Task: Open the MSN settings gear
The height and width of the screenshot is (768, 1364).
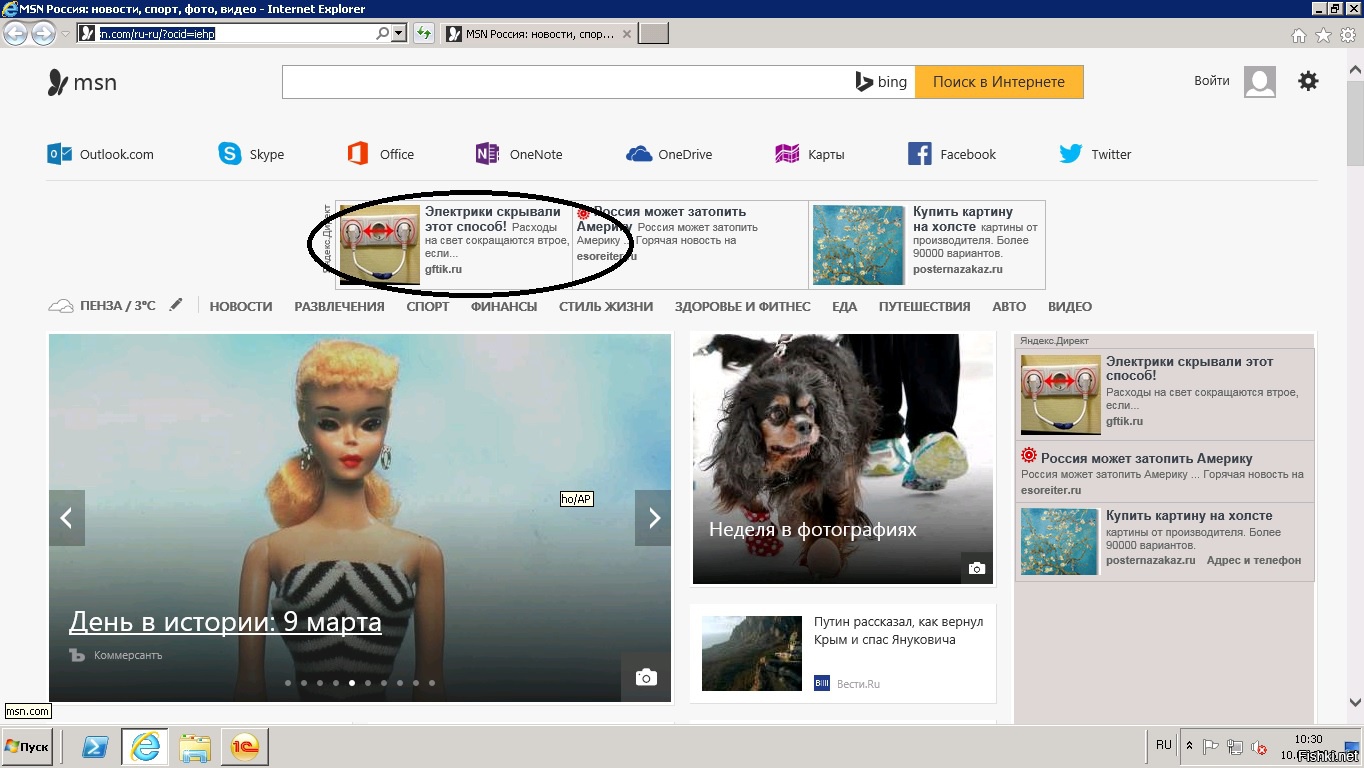Action: click(x=1308, y=81)
